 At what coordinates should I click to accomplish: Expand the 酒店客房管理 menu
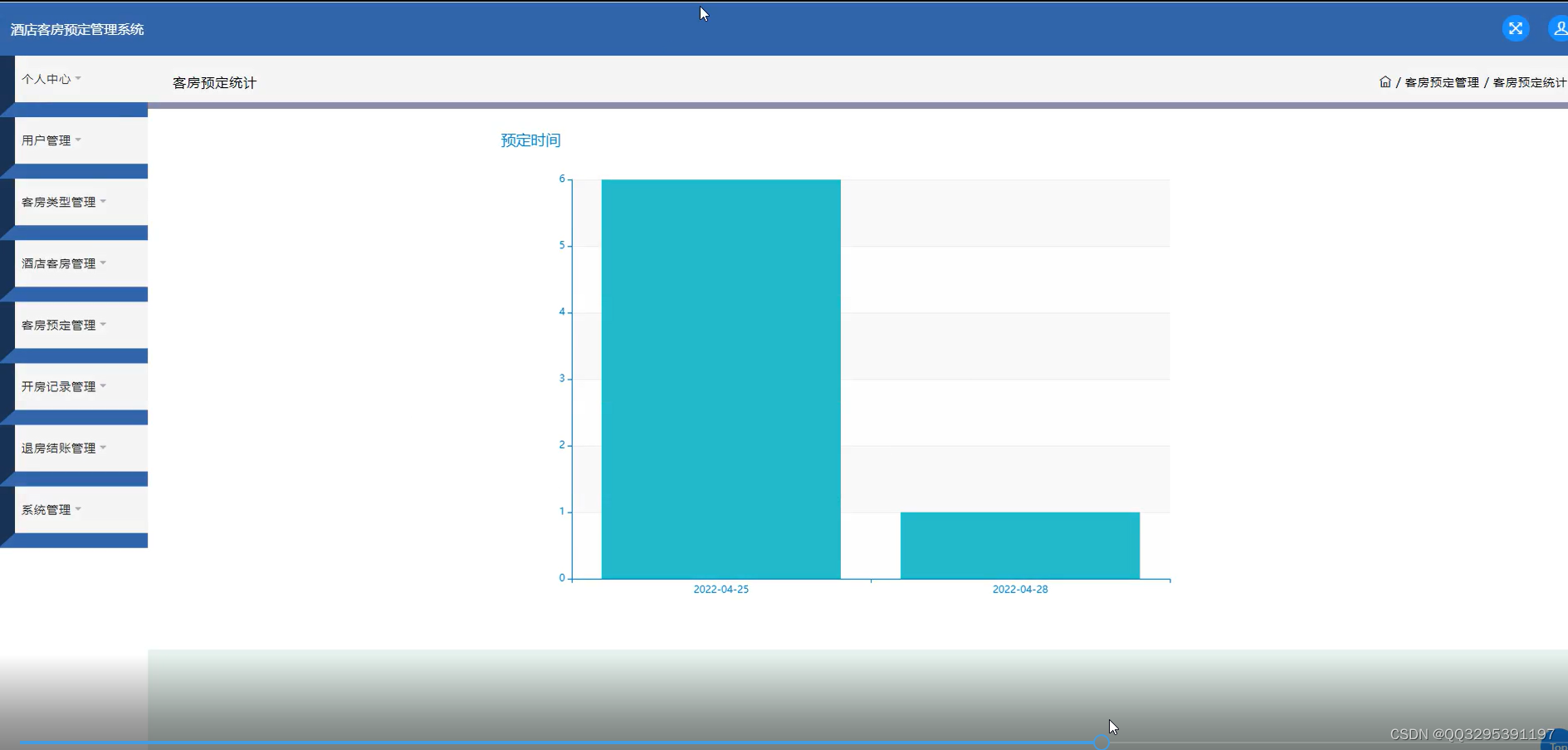point(81,263)
